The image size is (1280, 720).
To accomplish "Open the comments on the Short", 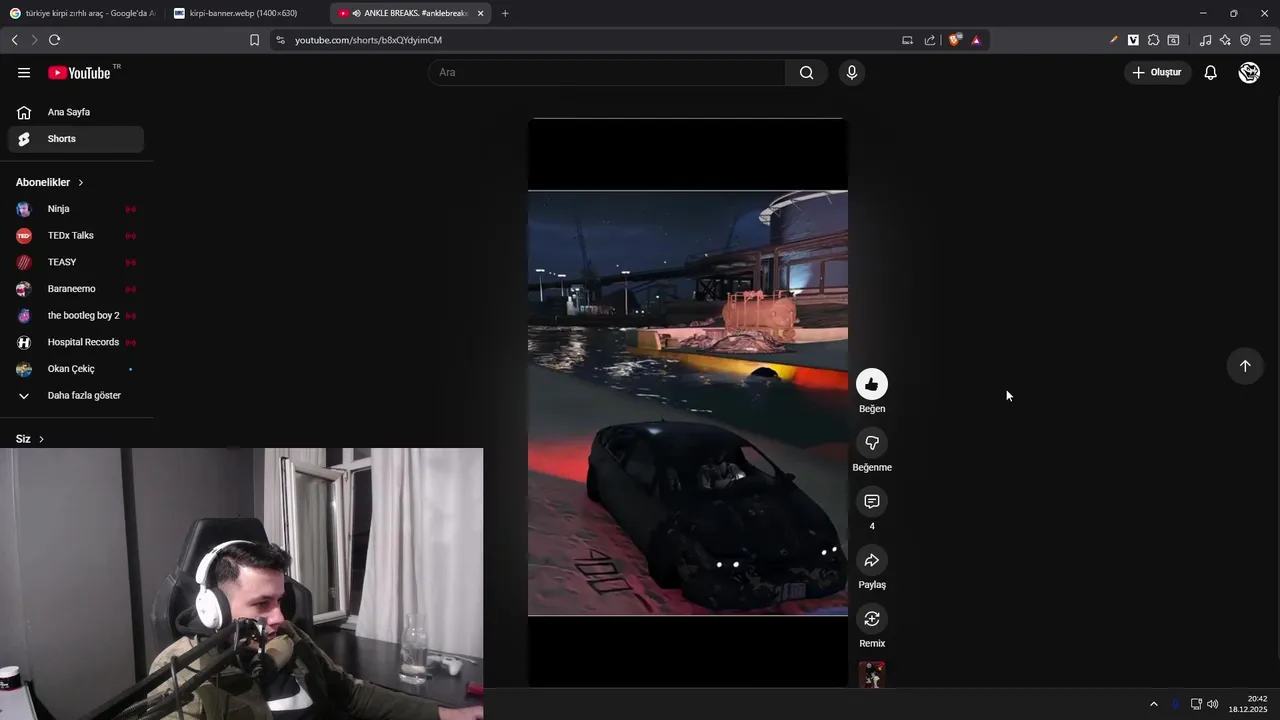I will click(x=872, y=502).
